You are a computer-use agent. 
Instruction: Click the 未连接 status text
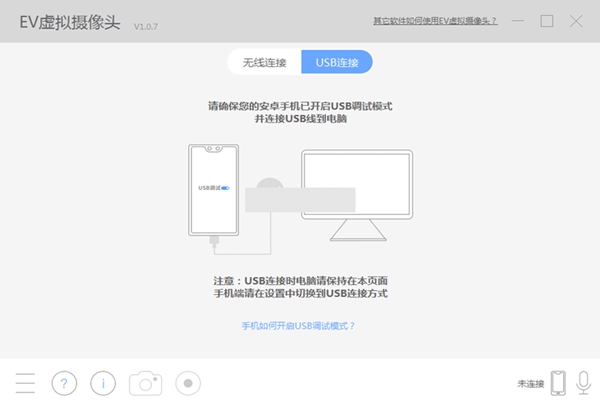click(x=530, y=384)
